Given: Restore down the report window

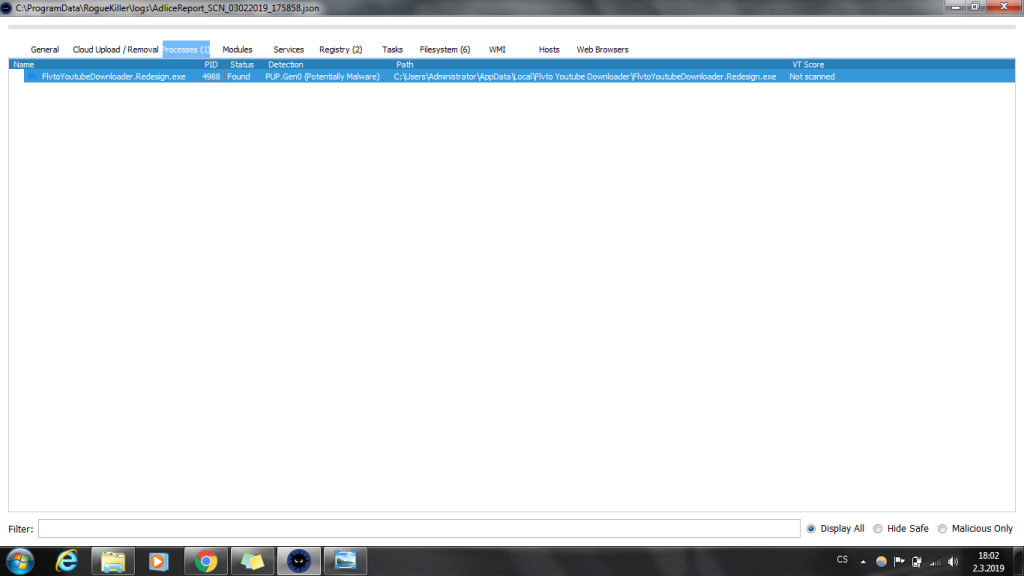Looking at the screenshot, I should (x=975, y=7).
